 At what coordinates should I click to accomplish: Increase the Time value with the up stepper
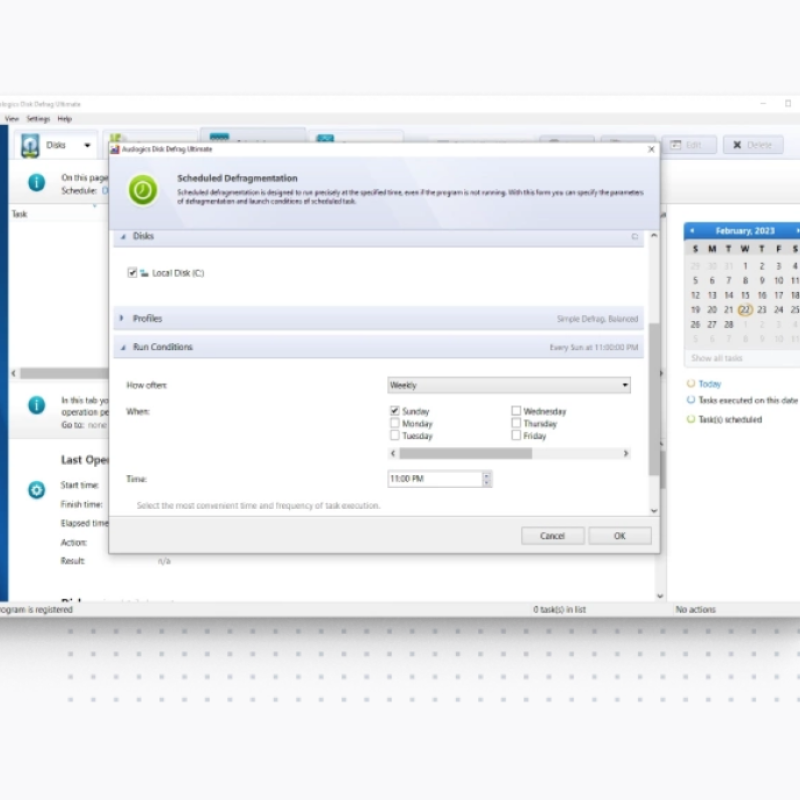coord(487,475)
